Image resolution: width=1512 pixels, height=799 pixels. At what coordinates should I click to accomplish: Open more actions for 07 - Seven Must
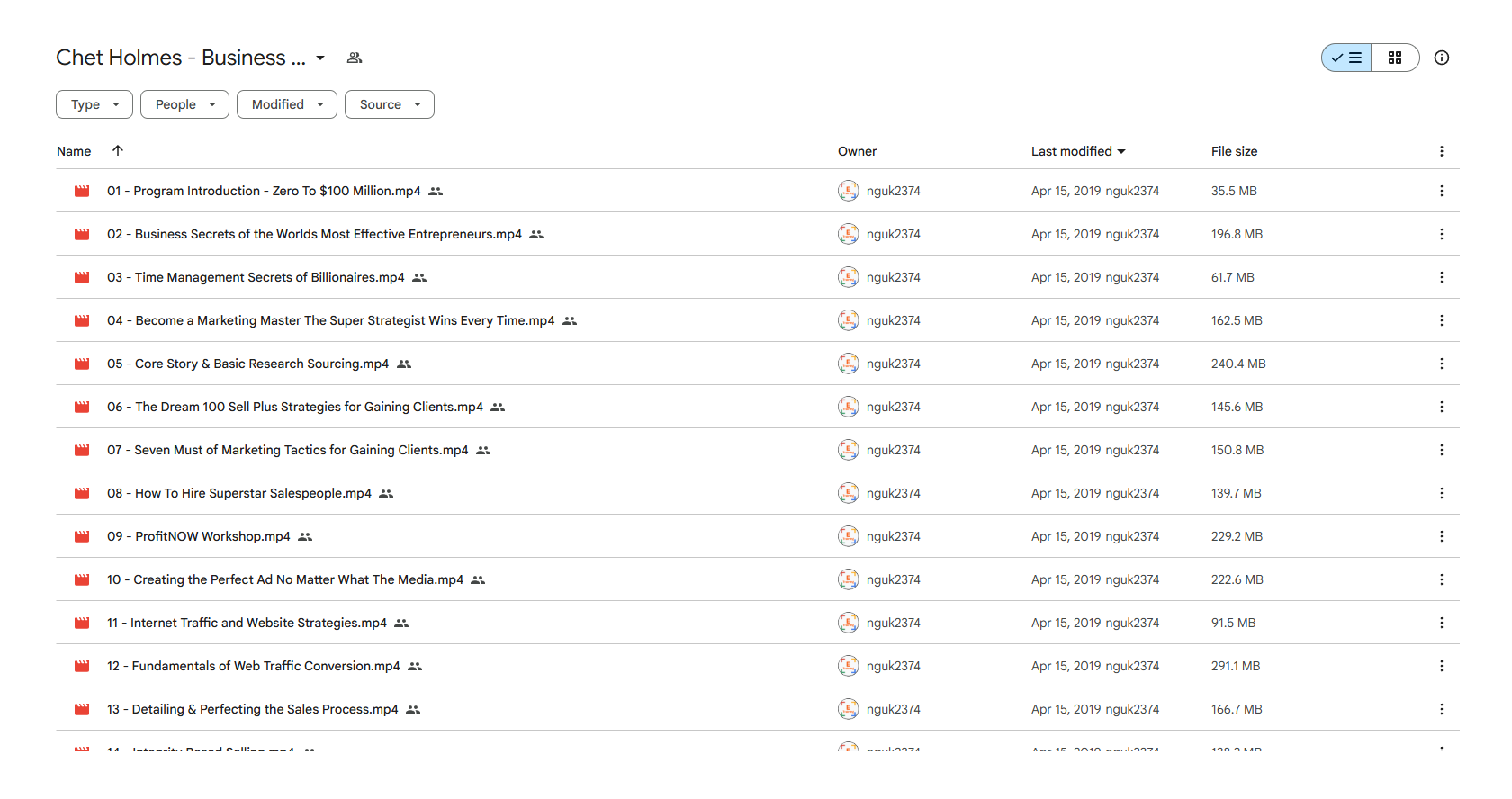(x=1442, y=450)
